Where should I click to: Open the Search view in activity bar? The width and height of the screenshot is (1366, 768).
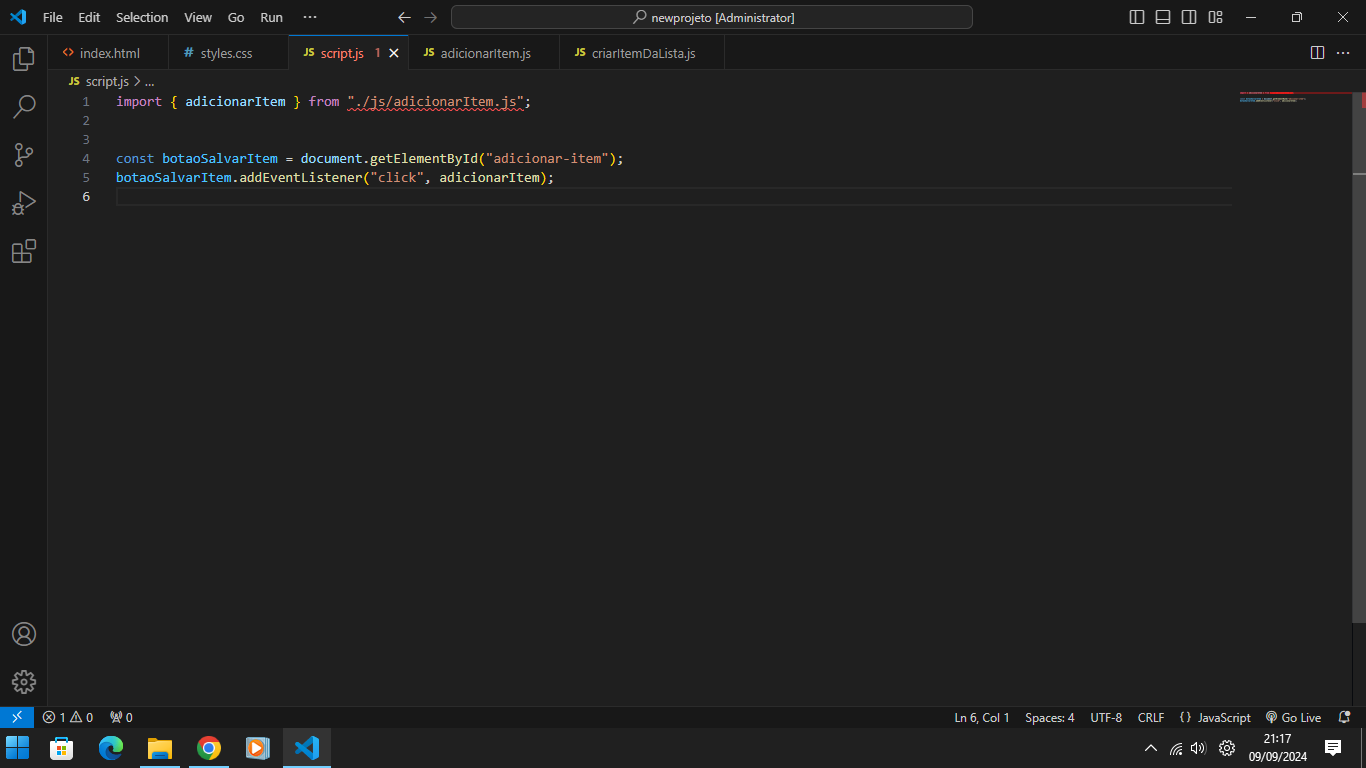click(x=24, y=107)
